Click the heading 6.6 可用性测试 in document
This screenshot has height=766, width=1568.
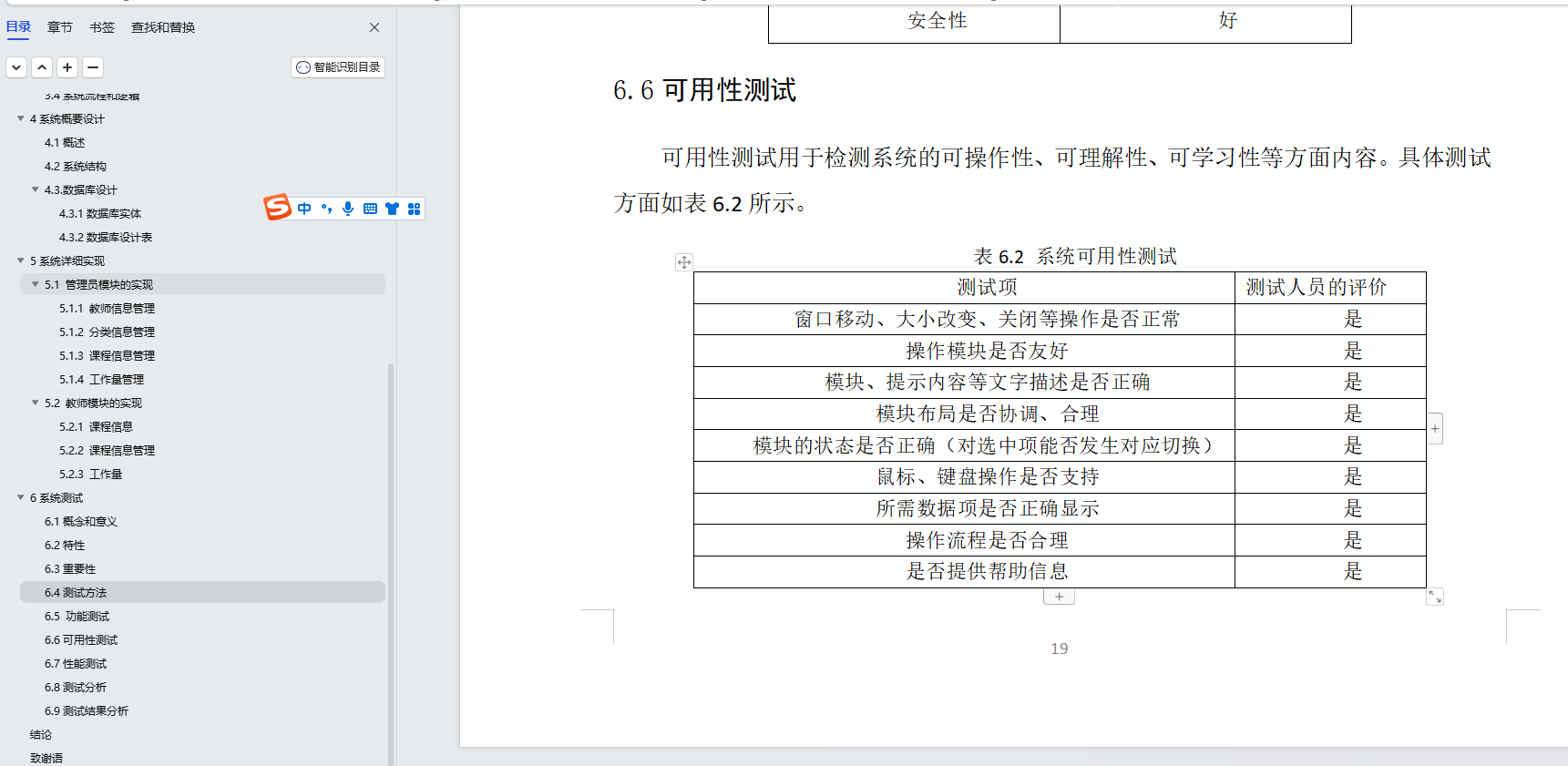(x=705, y=90)
